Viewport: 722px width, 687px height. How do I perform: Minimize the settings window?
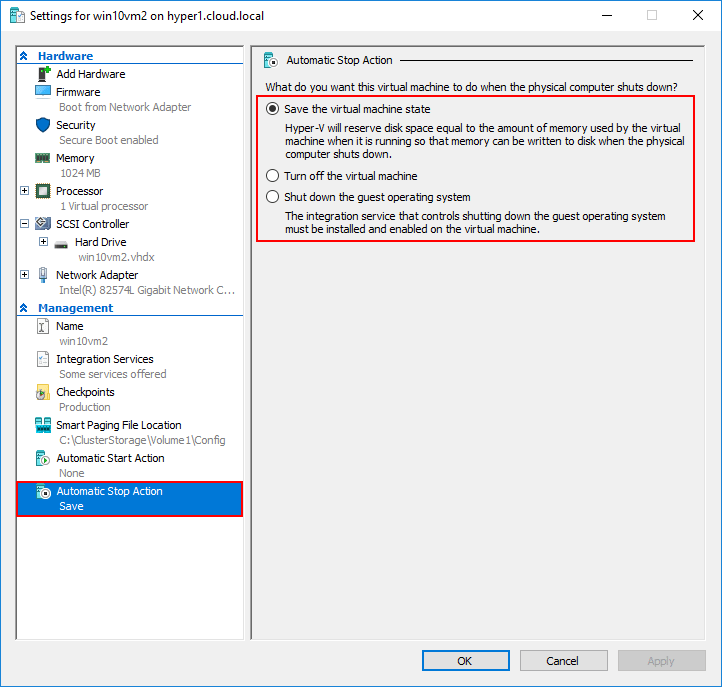pyautogui.click(x=607, y=15)
